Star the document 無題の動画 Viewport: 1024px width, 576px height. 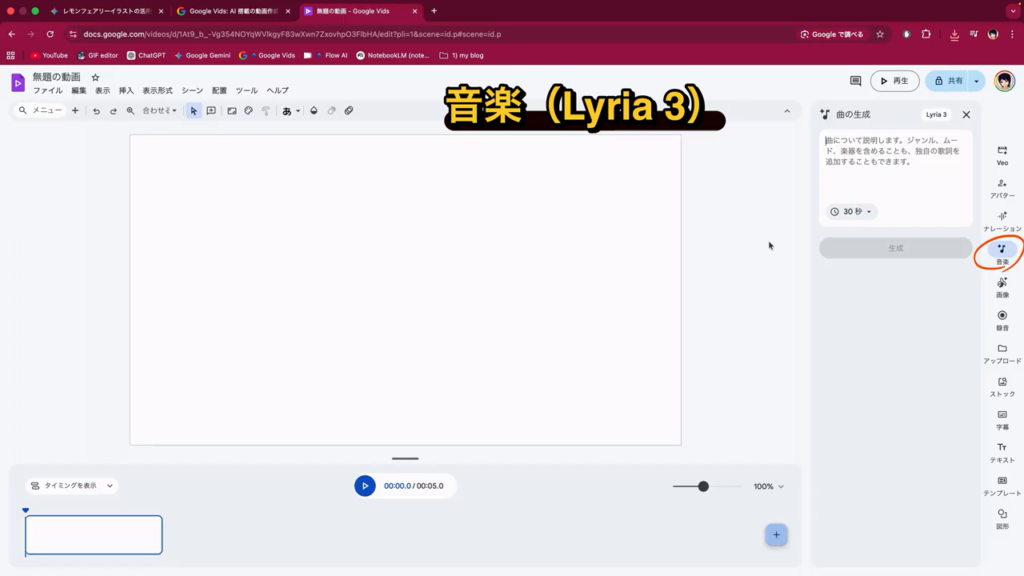point(96,77)
